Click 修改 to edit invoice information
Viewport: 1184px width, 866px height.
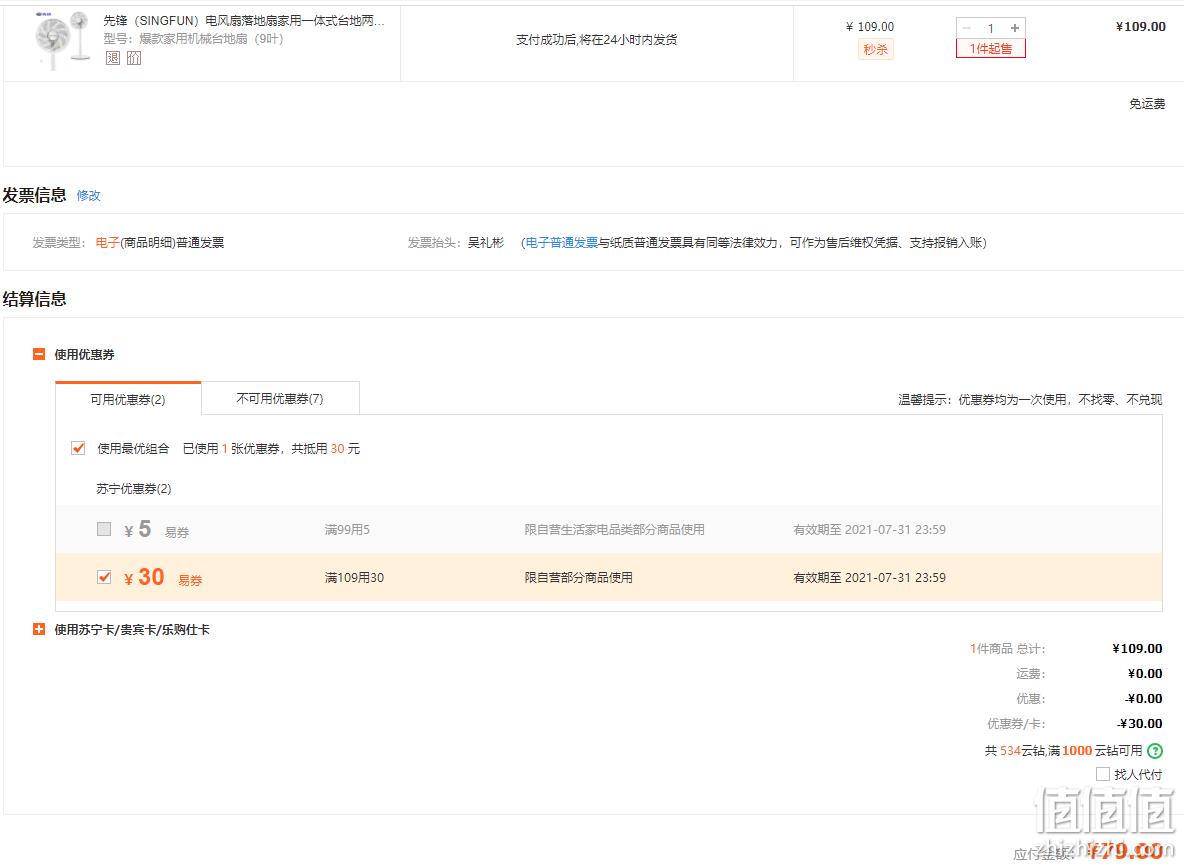click(88, 196)
